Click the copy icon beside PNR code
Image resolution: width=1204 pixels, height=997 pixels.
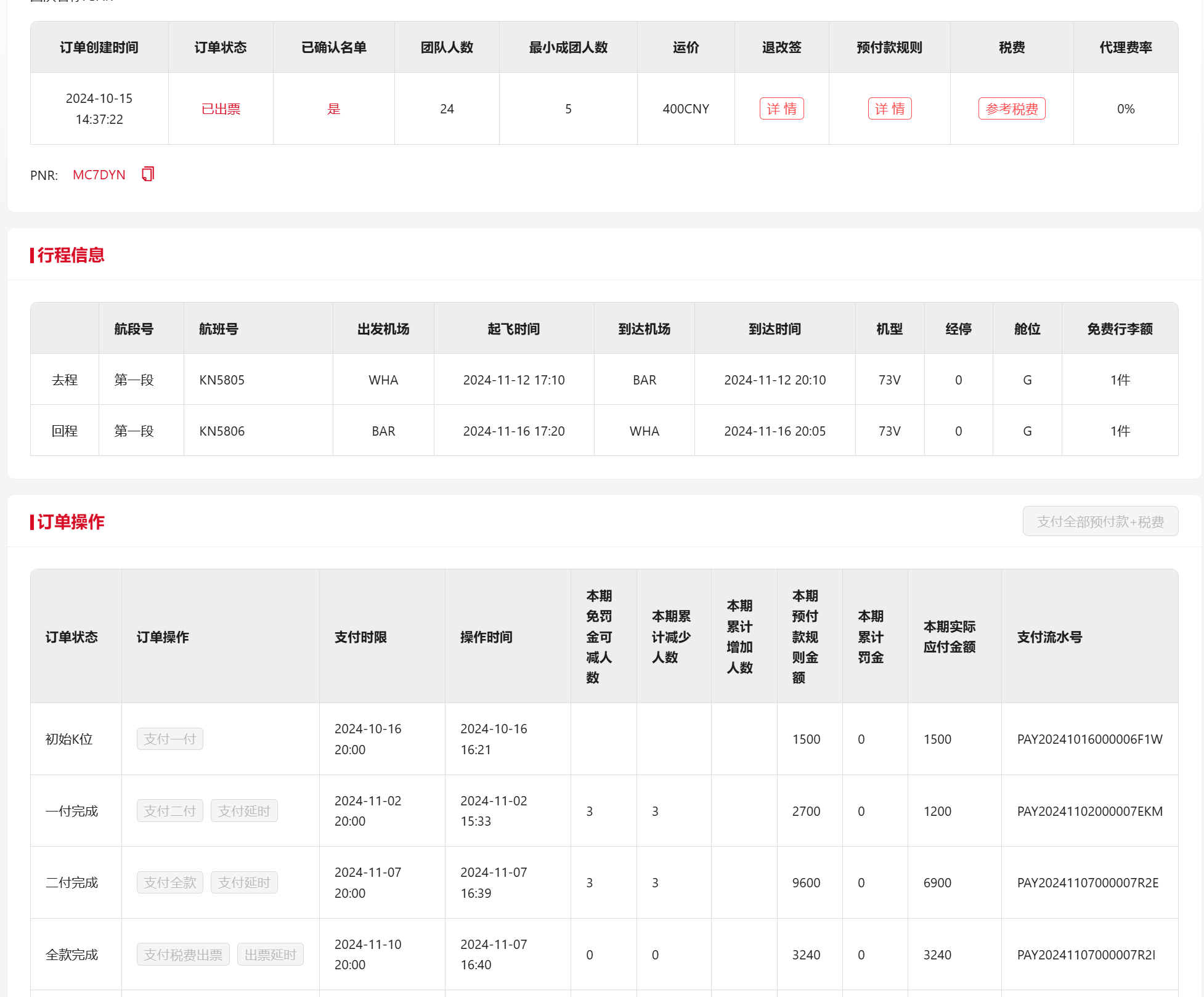pos(148,174)
